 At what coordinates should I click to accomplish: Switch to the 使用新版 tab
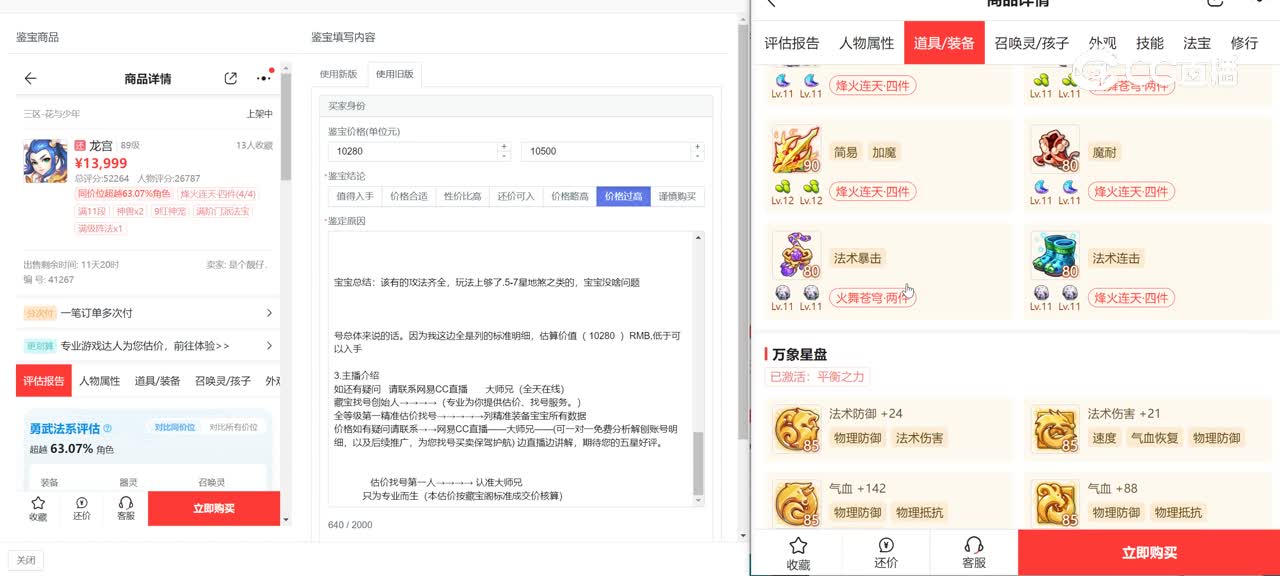click(338, 74)
